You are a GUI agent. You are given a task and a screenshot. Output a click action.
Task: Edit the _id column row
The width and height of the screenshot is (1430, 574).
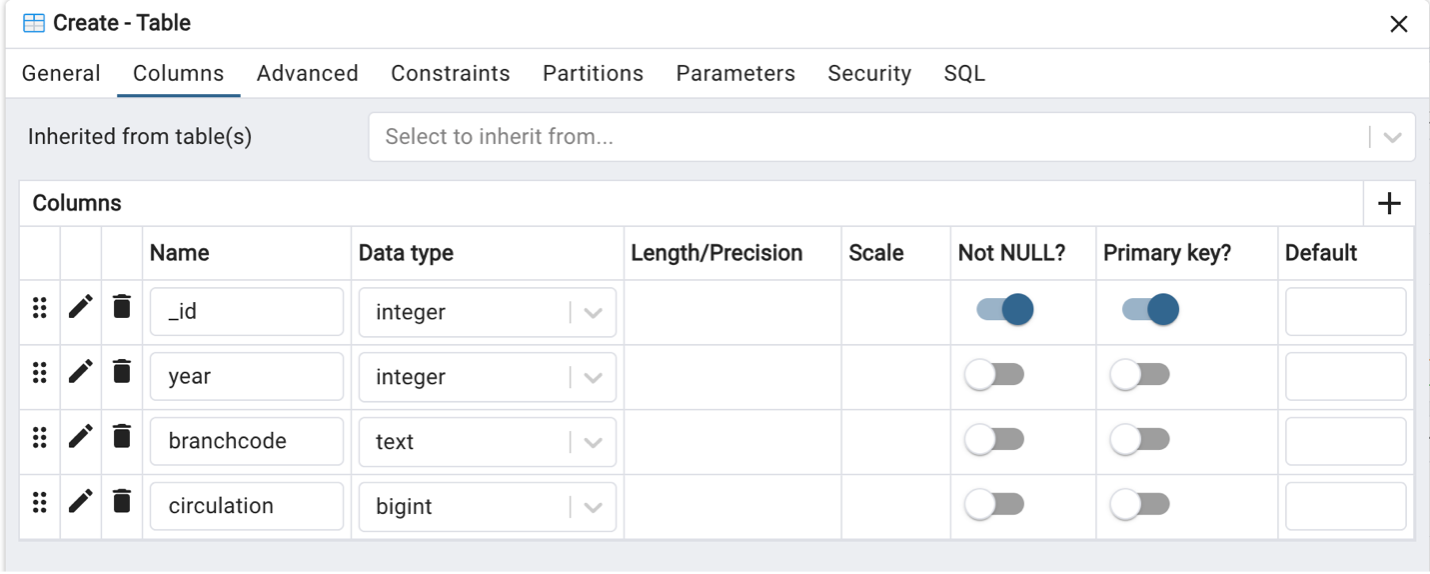point(81,306)
